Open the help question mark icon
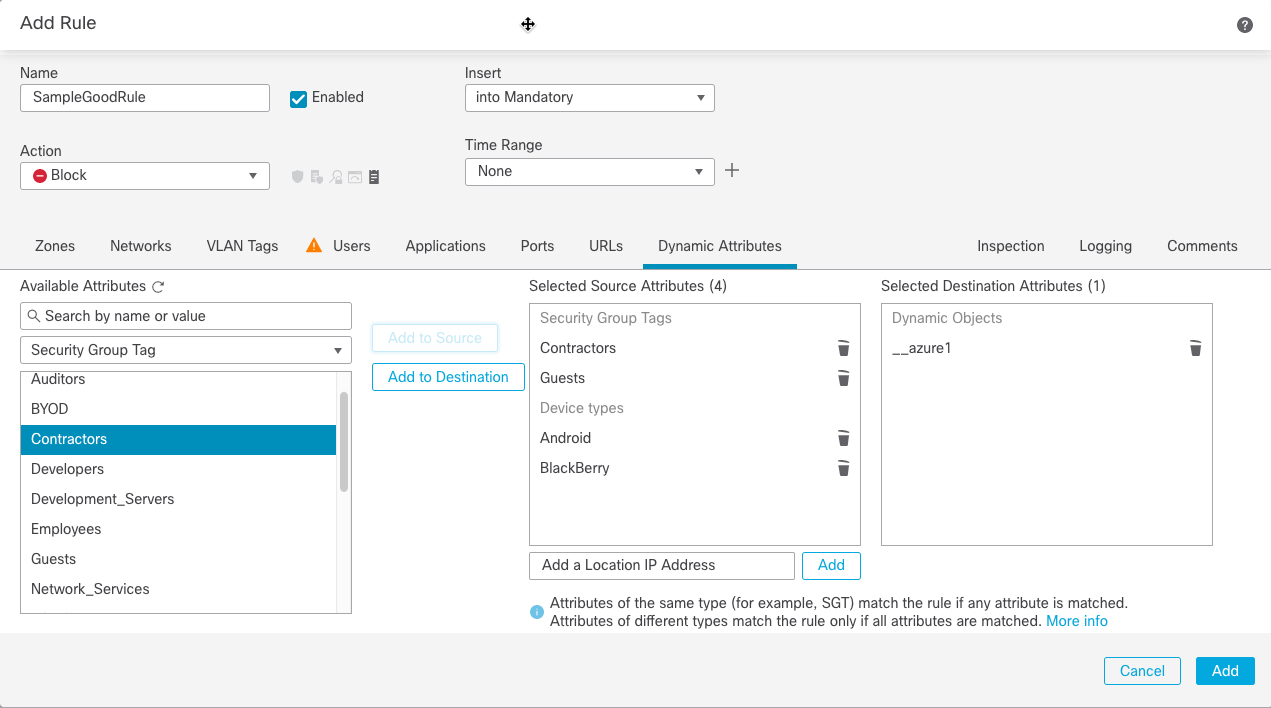This screenshot has height=708, width=1271. [x=1244, y=24]
